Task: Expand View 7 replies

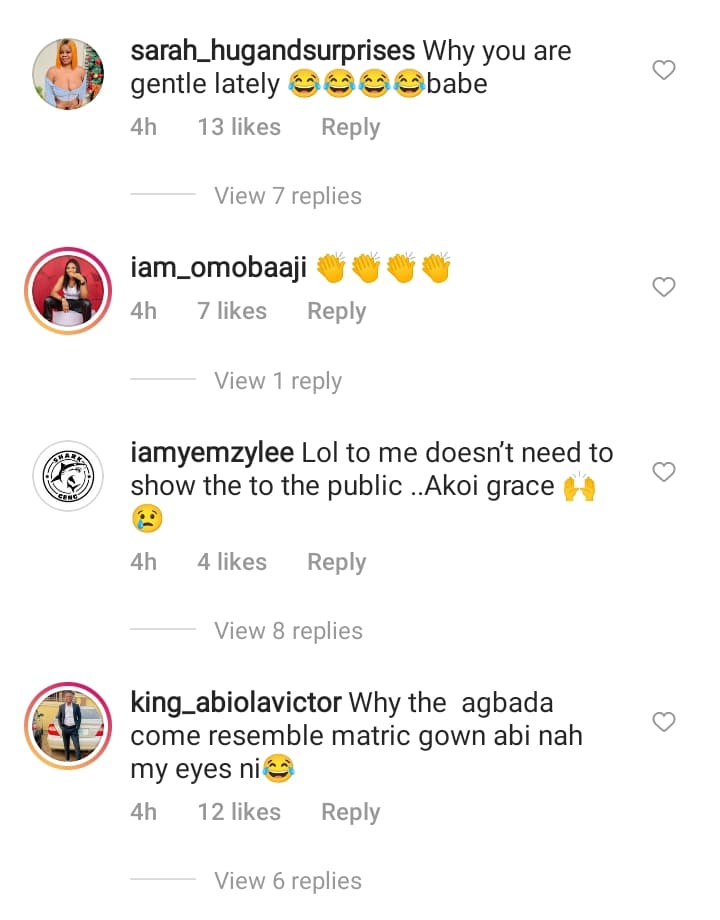Action: click(288, 196)
